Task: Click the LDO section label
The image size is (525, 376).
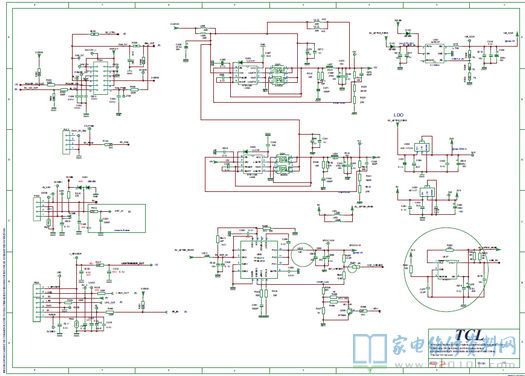Action: 399,115
